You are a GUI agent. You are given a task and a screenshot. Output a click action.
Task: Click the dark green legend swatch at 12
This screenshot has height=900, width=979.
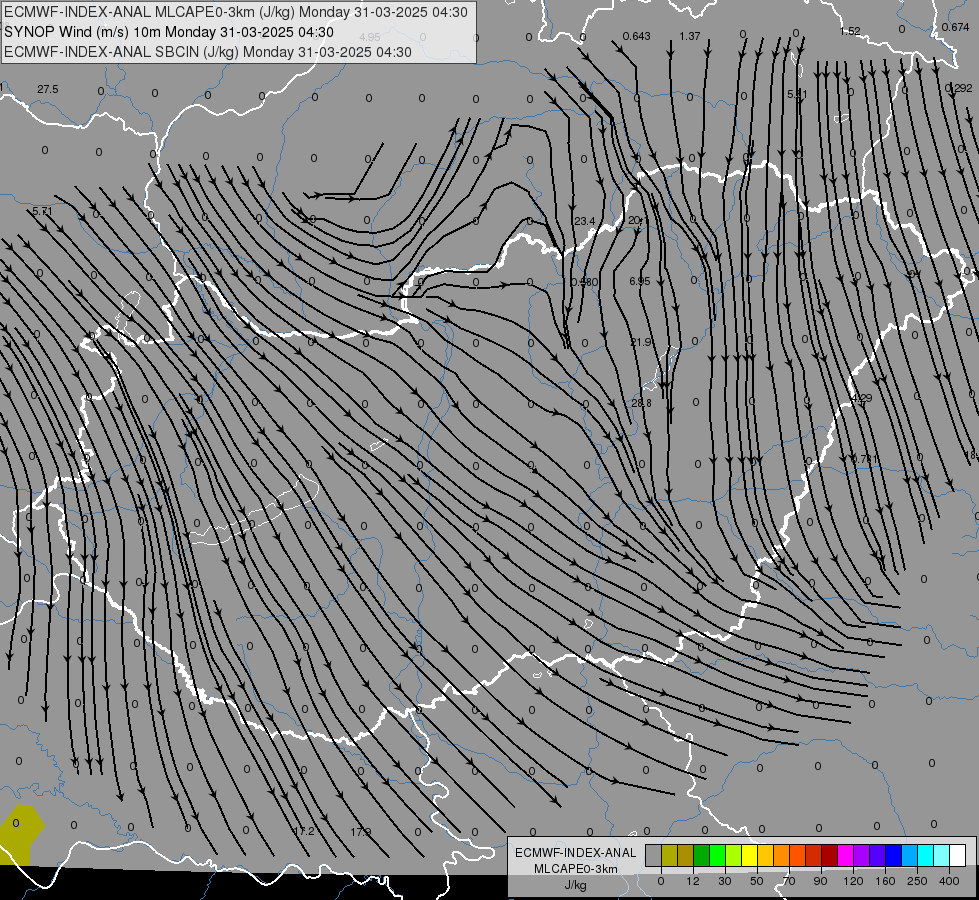pos(702,856)
